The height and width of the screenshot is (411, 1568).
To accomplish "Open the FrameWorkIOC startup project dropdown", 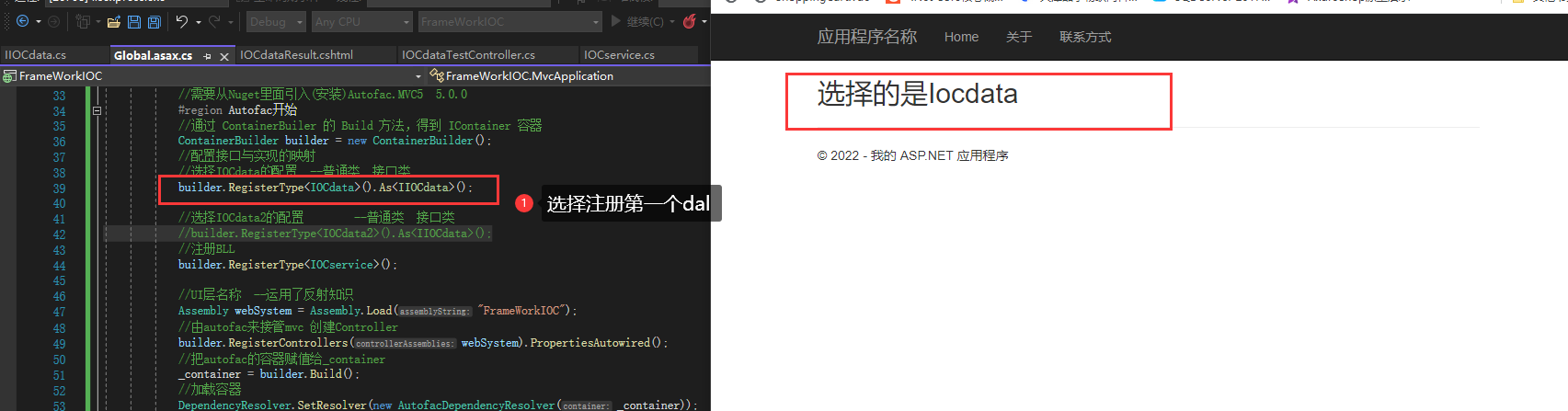I will 509,21.
